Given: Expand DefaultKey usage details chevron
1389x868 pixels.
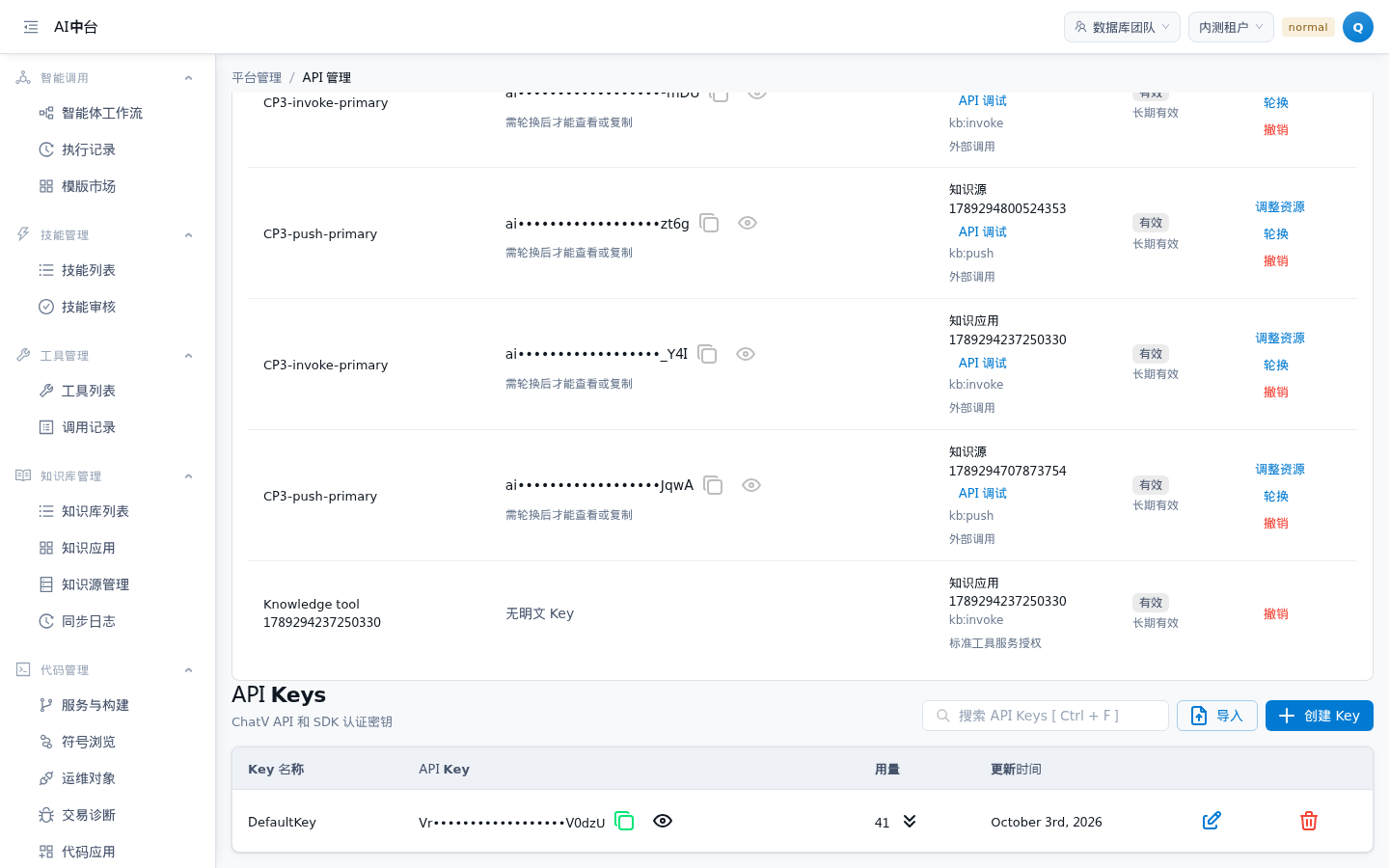Looking at the screenshot, I should pos(910,821).
